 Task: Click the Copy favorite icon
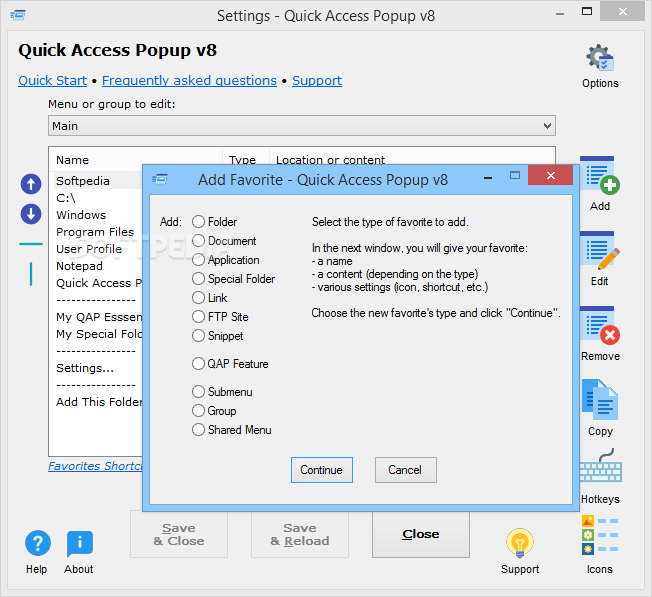tap(600, 400)
